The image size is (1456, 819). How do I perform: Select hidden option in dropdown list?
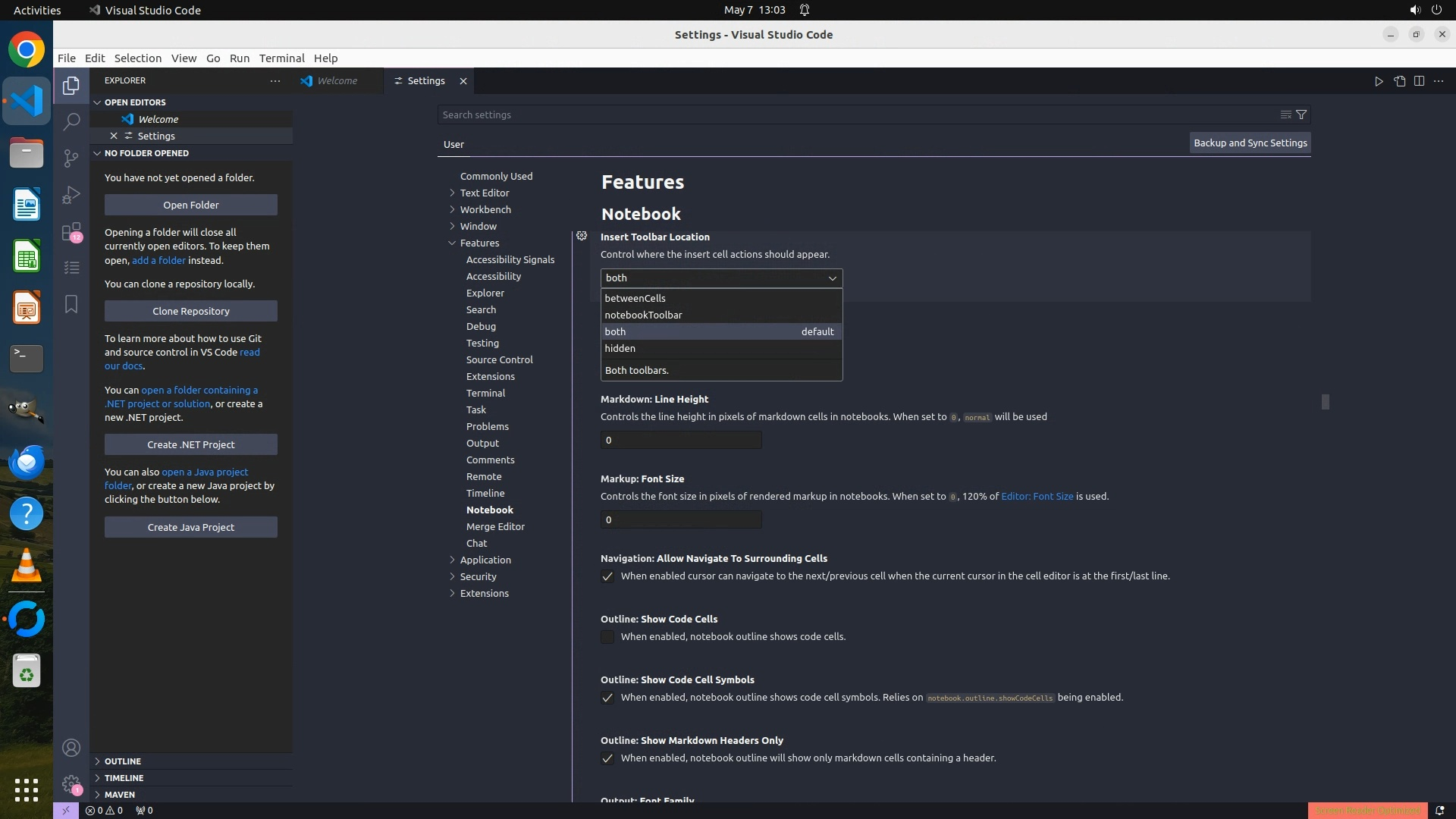click(620, 349)
